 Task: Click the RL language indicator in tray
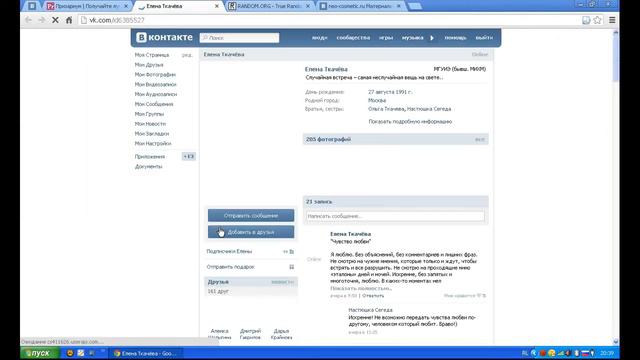pyautogui.click(x=525, y=353)
